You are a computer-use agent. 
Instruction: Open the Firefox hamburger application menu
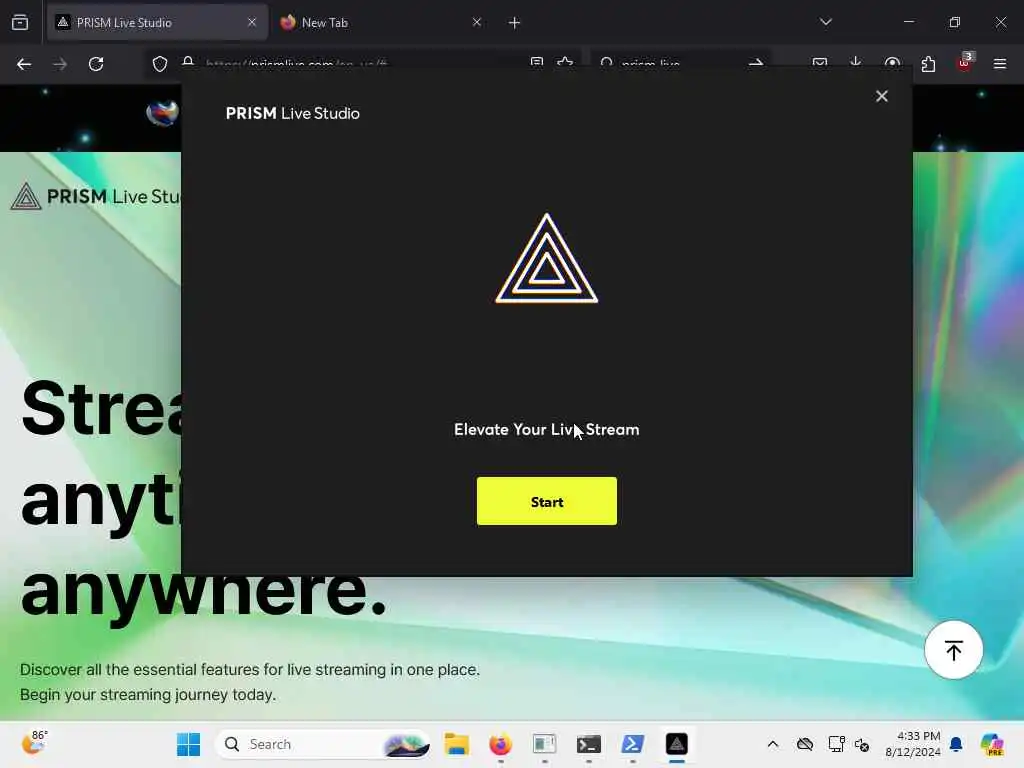(x=1000, y=64)
